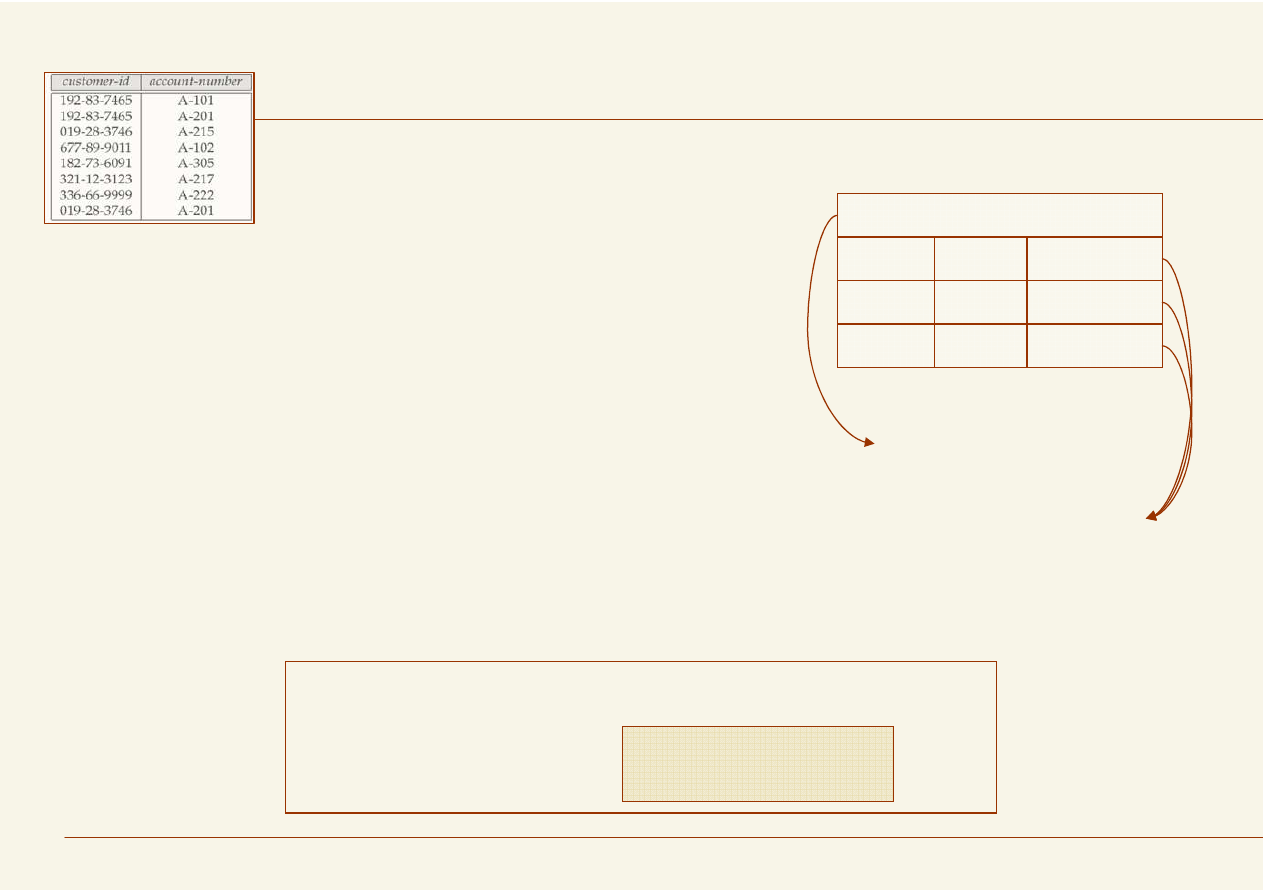Click account number A-305
Image resolution: width=1263 pixels, height=893 pixels.
coord(196,163)
